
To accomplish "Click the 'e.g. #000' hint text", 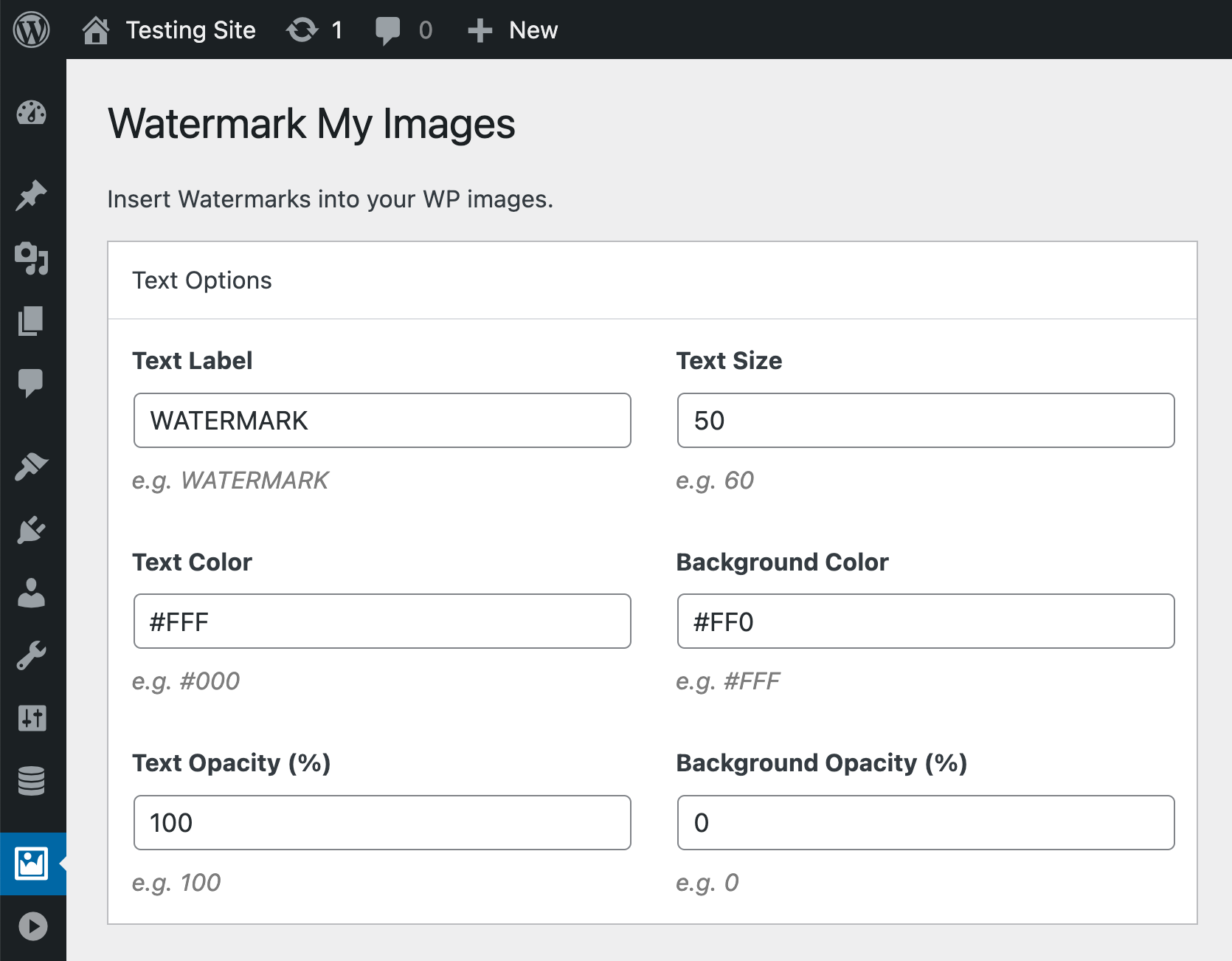I will pyautogui.click(x=186, y=681).
